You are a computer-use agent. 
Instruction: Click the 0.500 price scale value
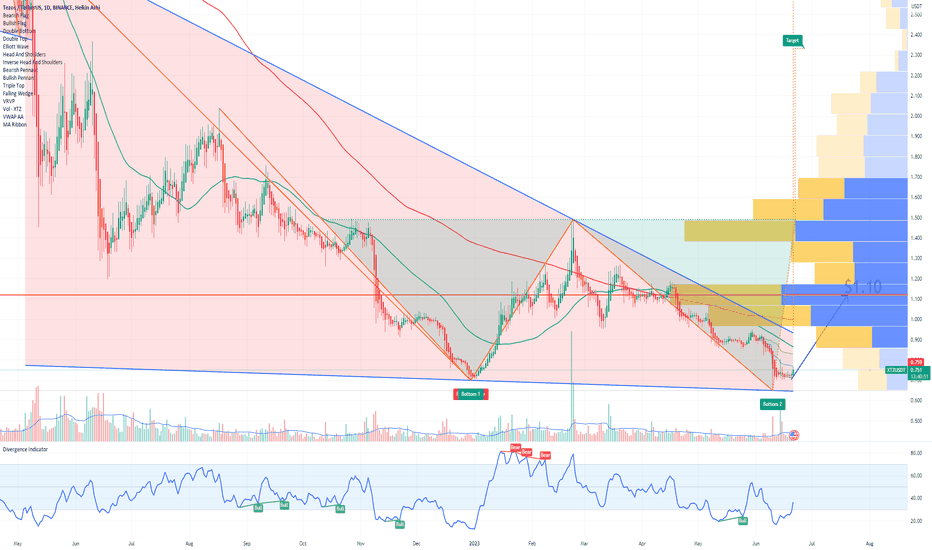pyautogui.click(x=916, y=421)
